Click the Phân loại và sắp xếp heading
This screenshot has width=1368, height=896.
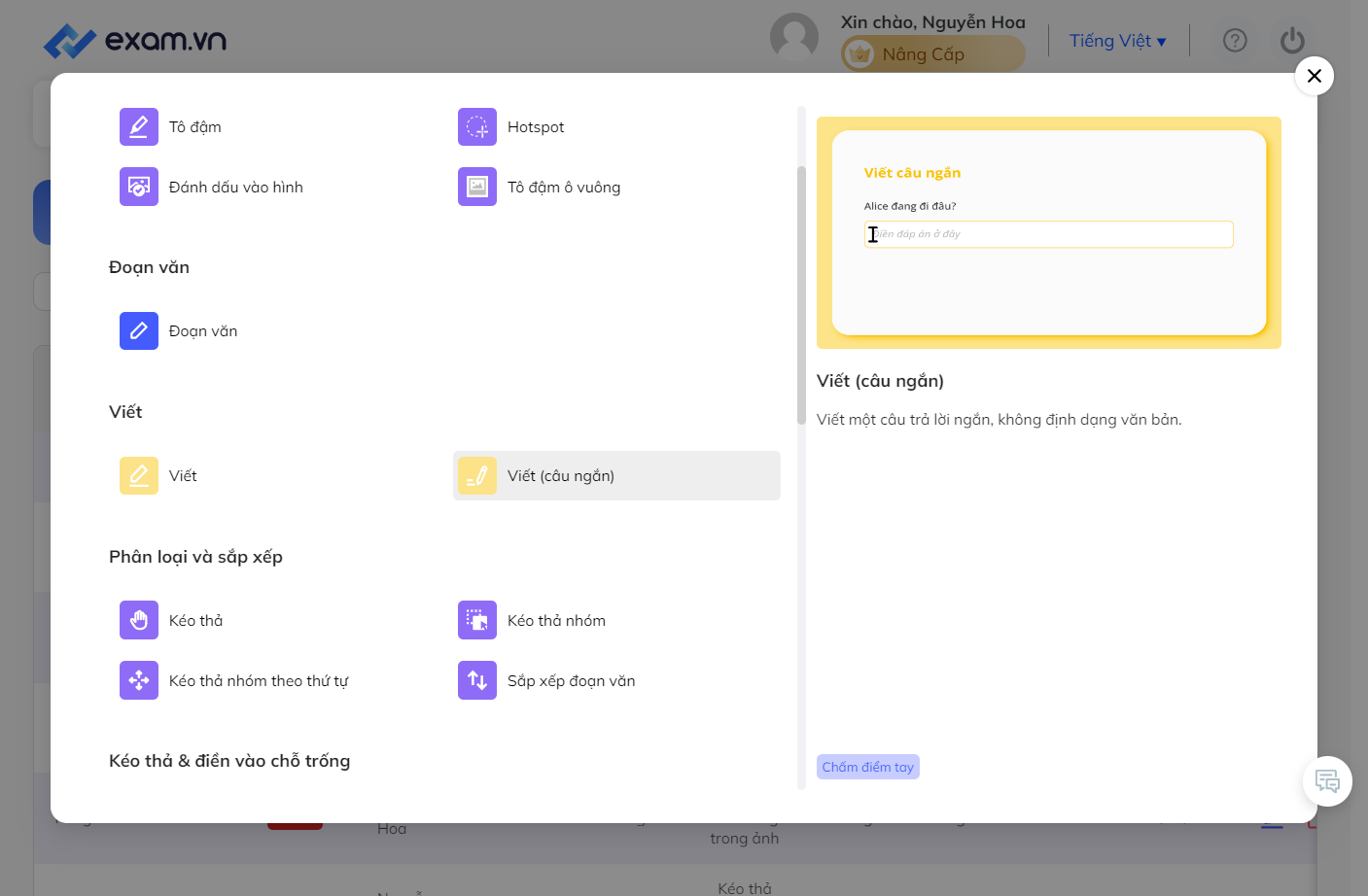tap(195, 557)
